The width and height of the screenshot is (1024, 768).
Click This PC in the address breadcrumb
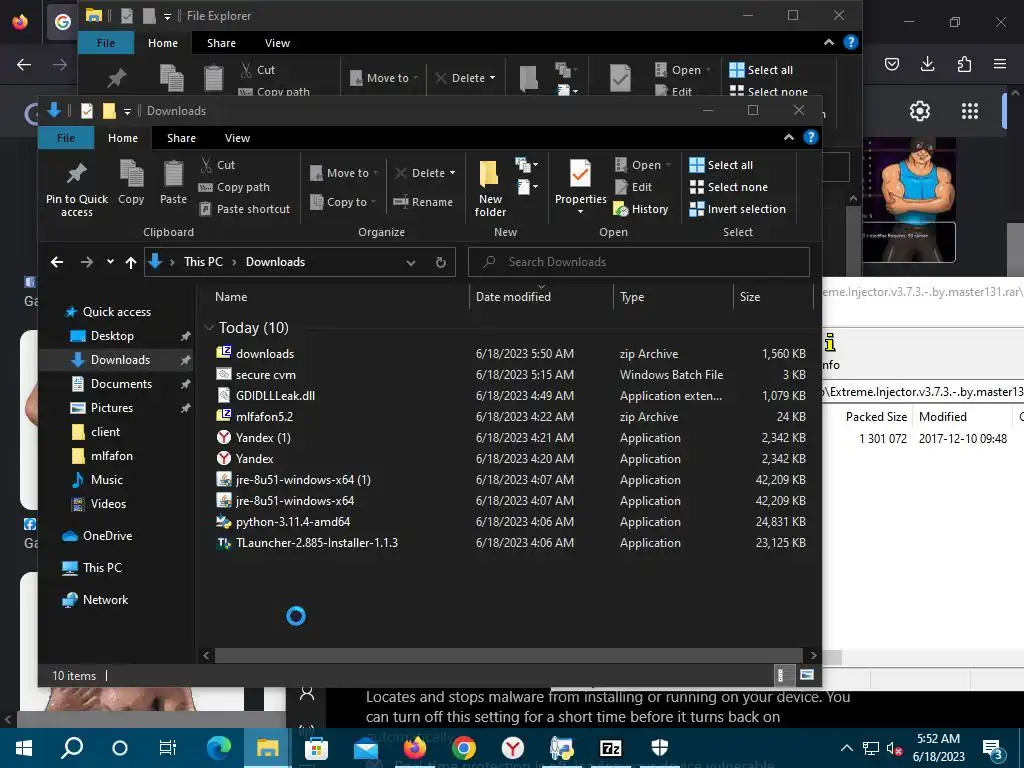click(203, 262)
